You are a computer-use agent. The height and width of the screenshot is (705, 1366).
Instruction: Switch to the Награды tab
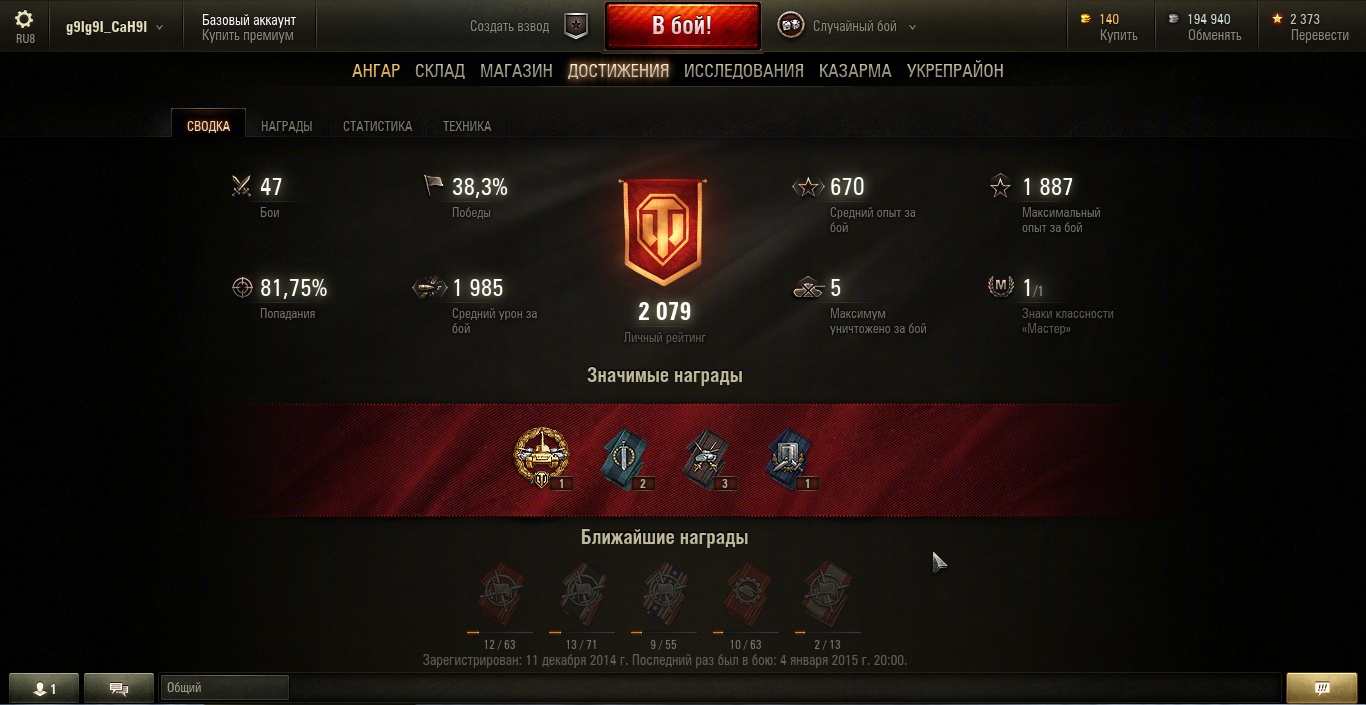286,126
